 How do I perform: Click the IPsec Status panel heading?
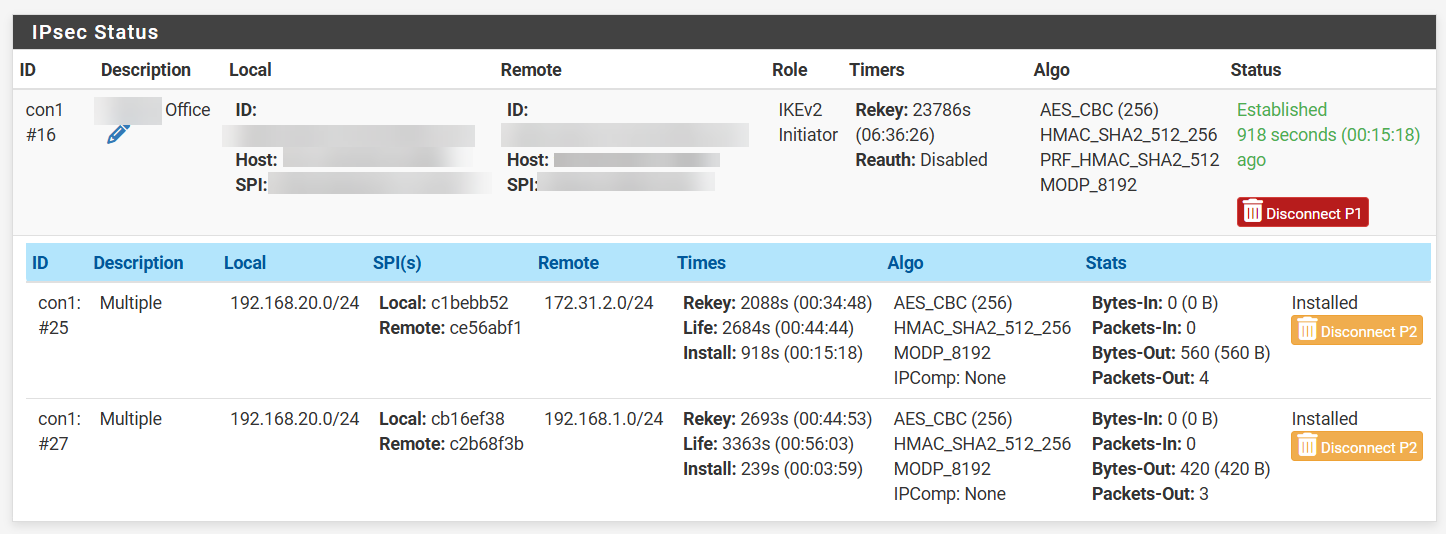click(x=95, y=32)
